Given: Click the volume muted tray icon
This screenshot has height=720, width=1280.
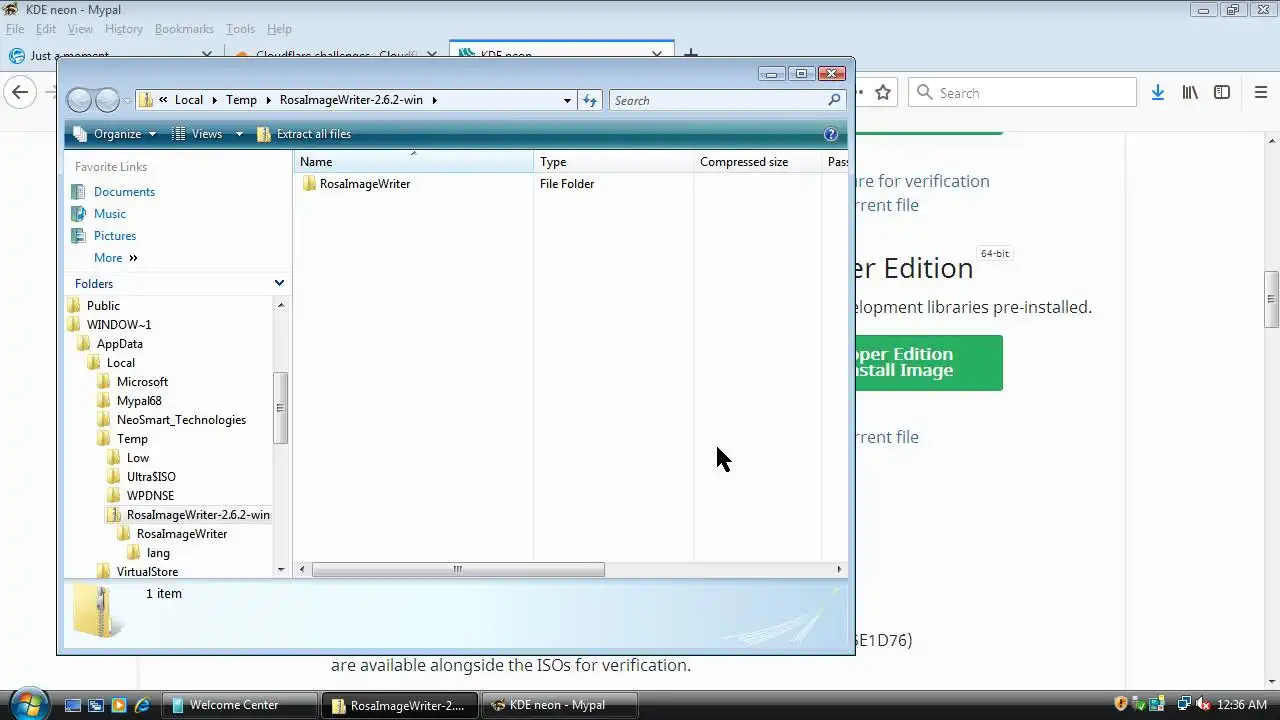Looking at the screenshot, I should [x=1203, y=705].
